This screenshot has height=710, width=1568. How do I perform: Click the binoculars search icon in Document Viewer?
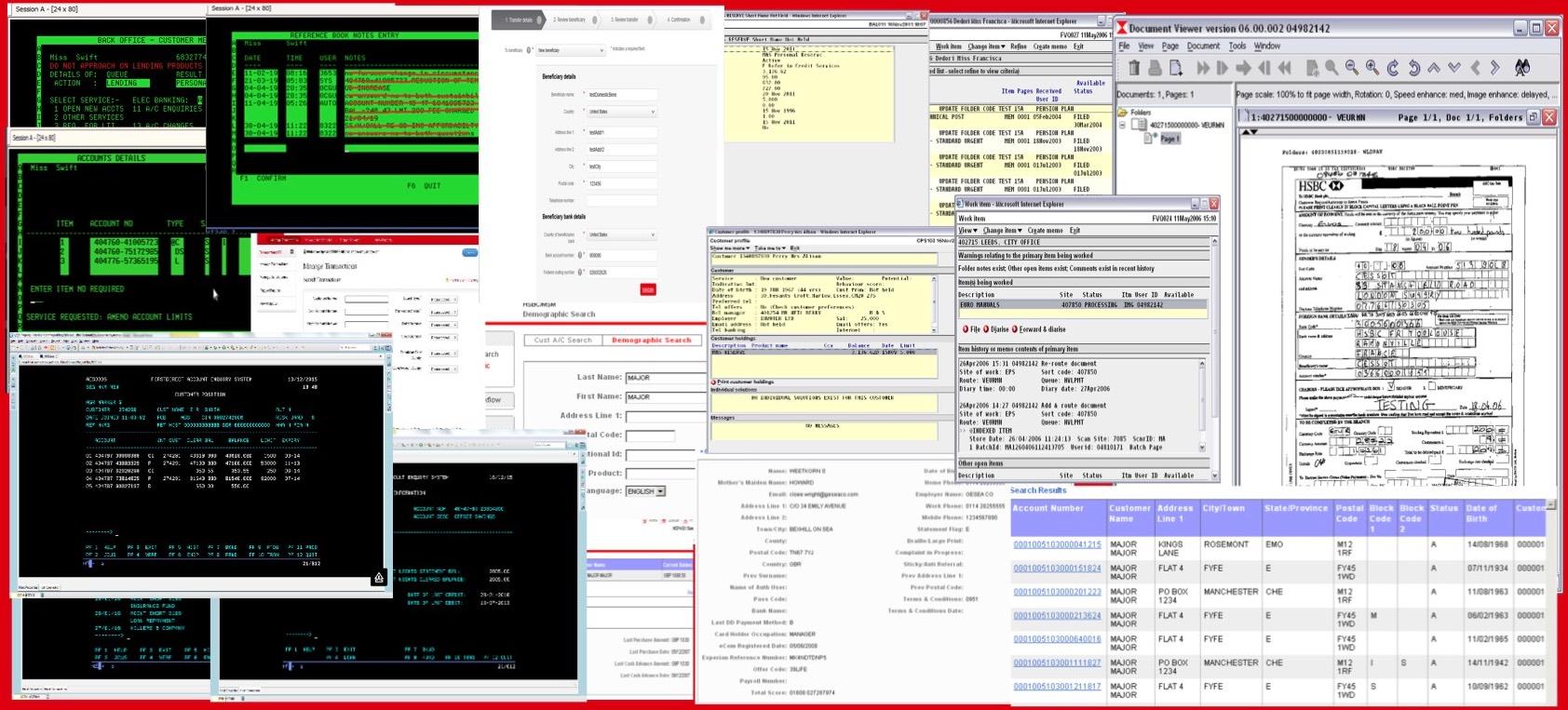click(1522, 68)
